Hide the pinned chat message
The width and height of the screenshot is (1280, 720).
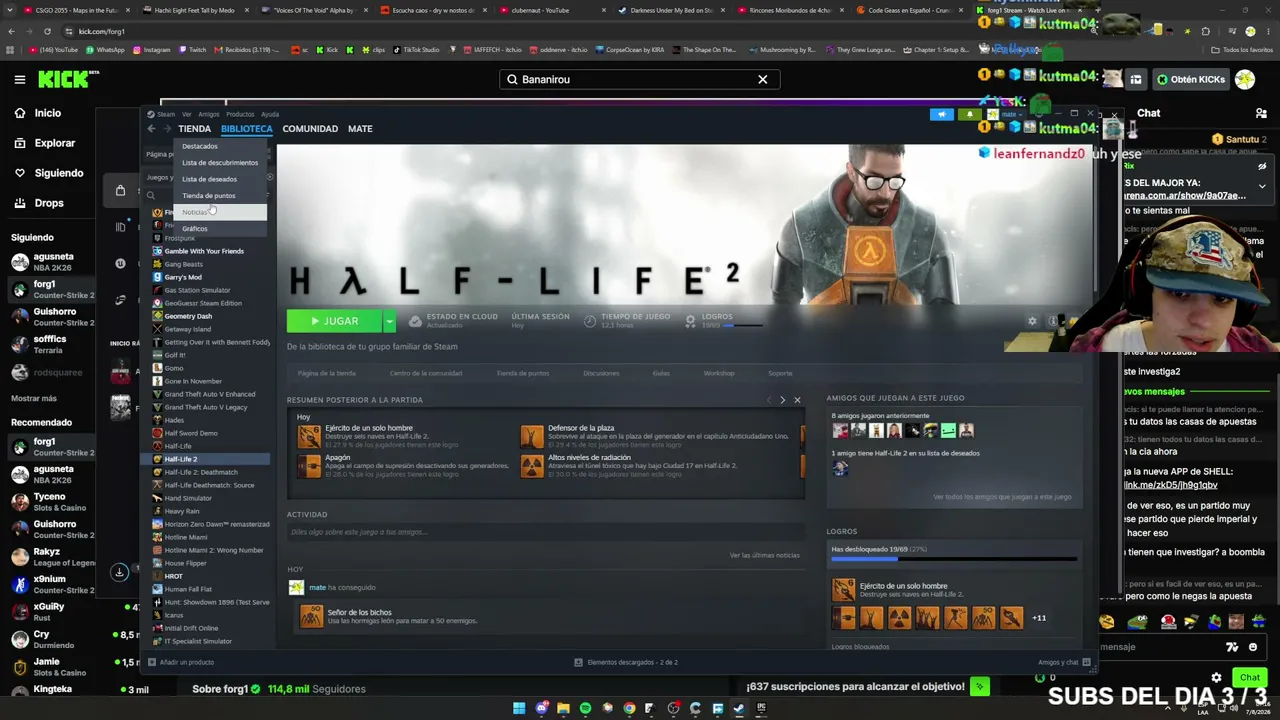[x=1262, y=167]
